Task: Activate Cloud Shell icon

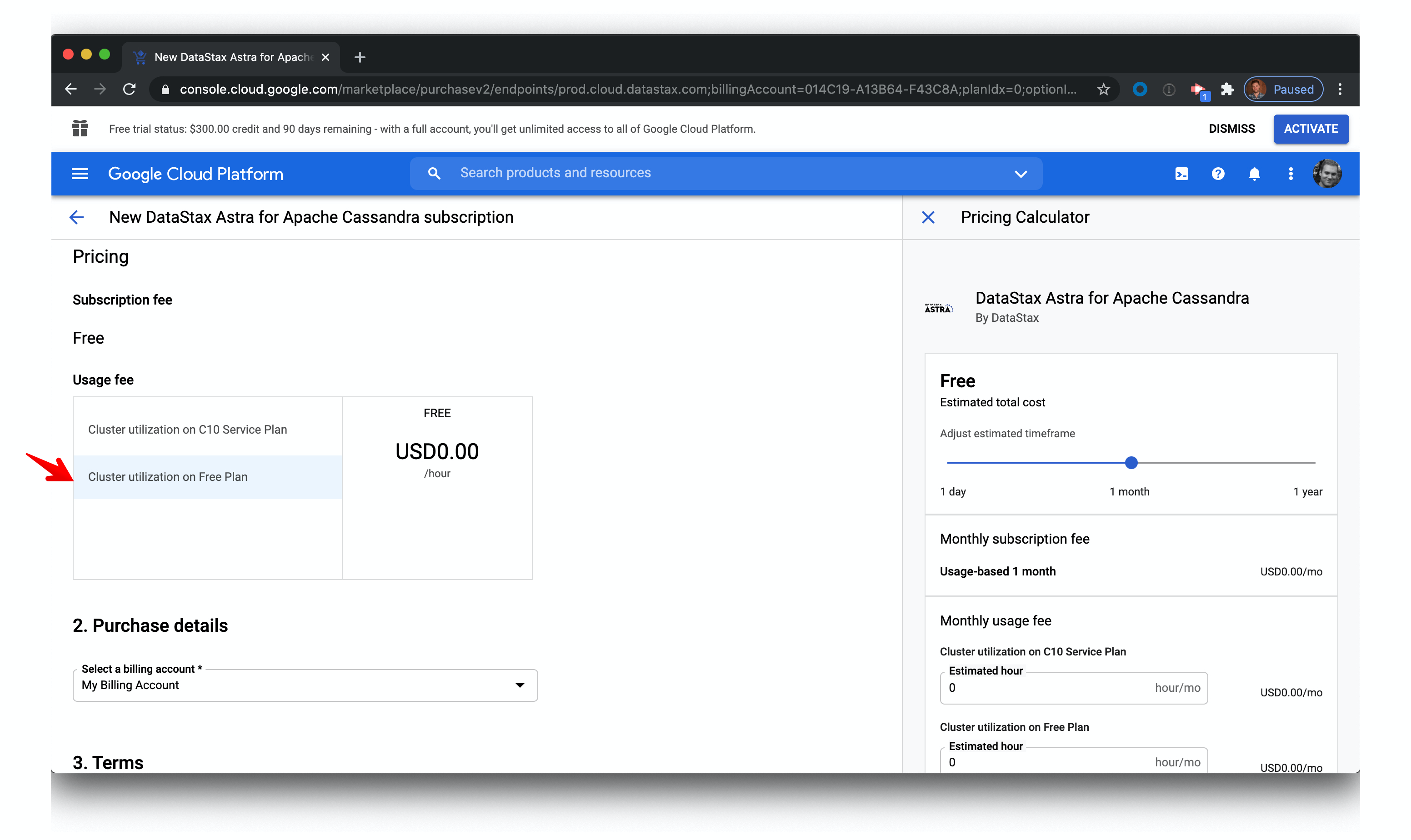Action: tap(1181, 174)
